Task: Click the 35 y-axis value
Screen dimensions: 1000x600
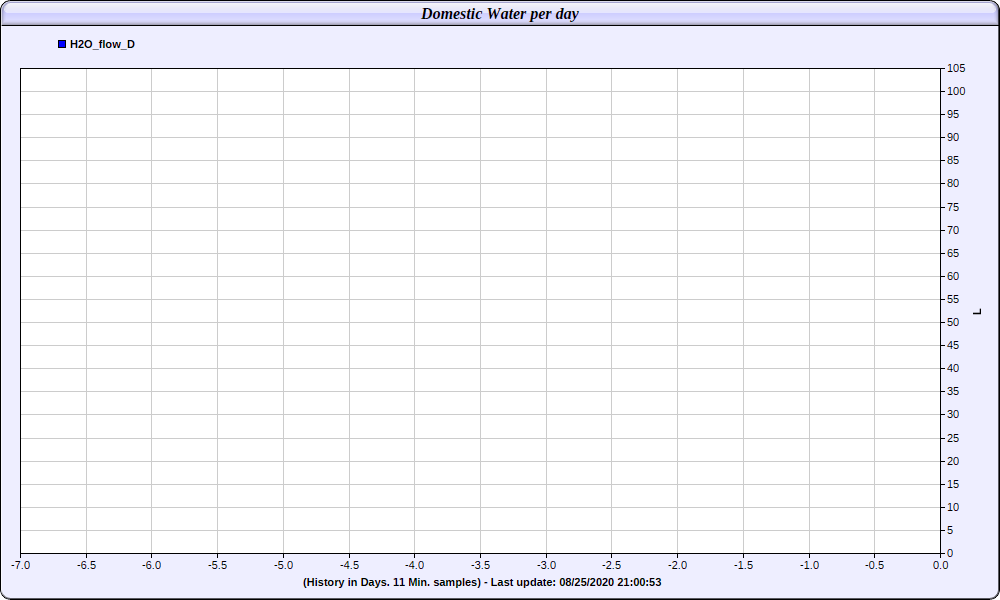Action: coord(953,391)
